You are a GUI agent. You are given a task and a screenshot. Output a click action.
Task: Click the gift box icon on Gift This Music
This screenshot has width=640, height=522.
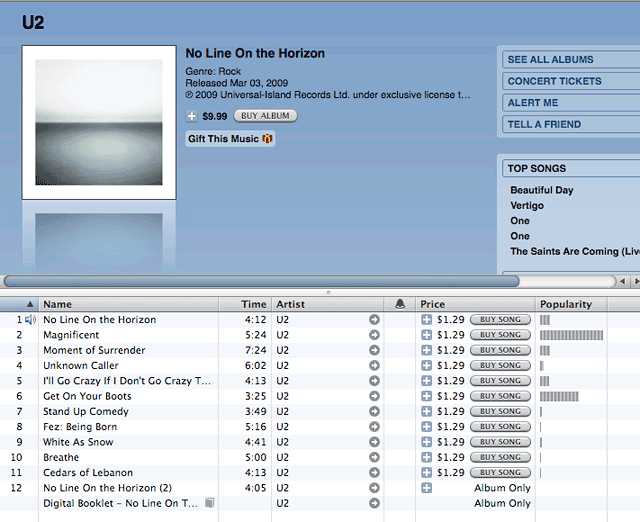pos(267,139)
